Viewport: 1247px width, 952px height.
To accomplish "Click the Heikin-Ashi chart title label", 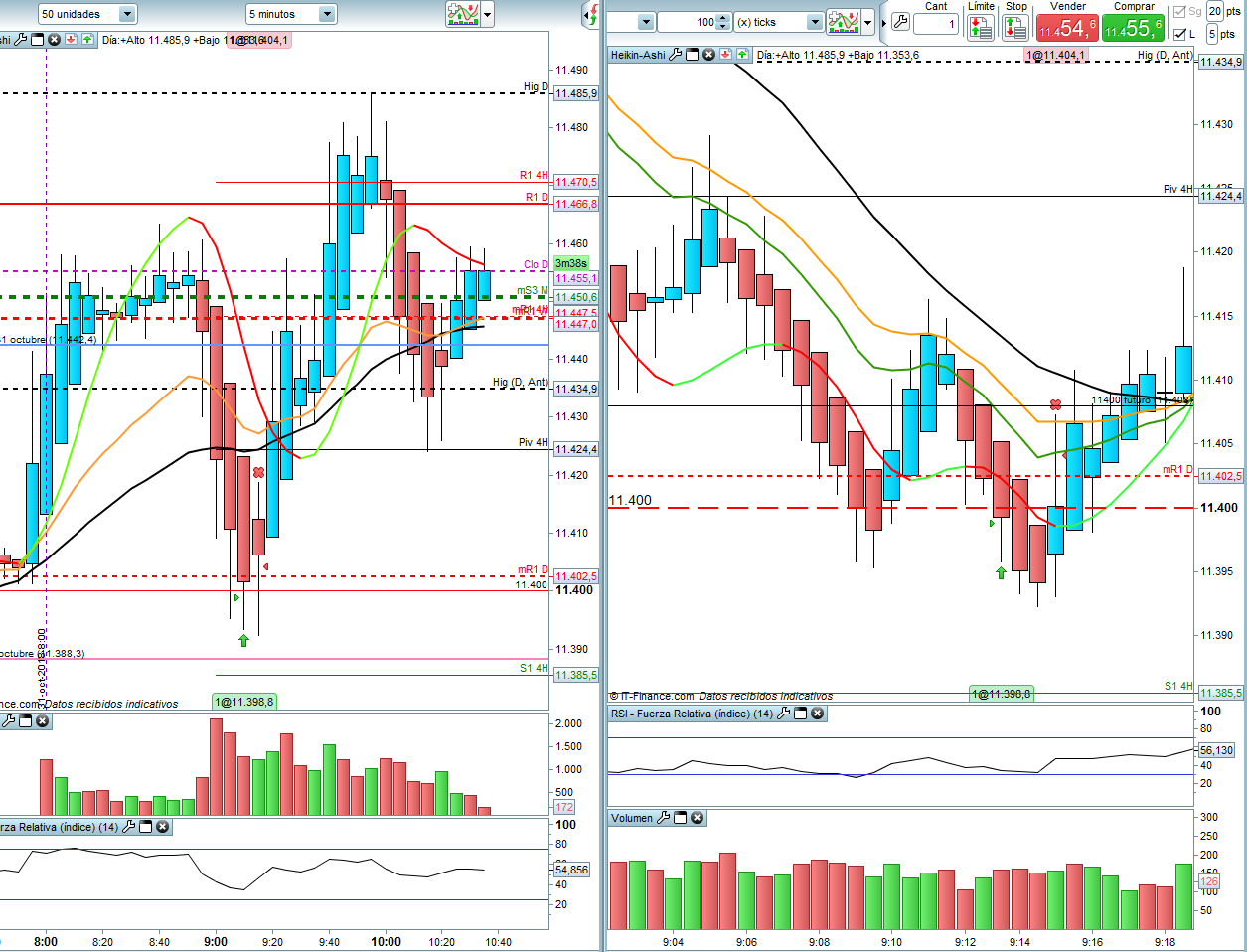I will 638,55.
